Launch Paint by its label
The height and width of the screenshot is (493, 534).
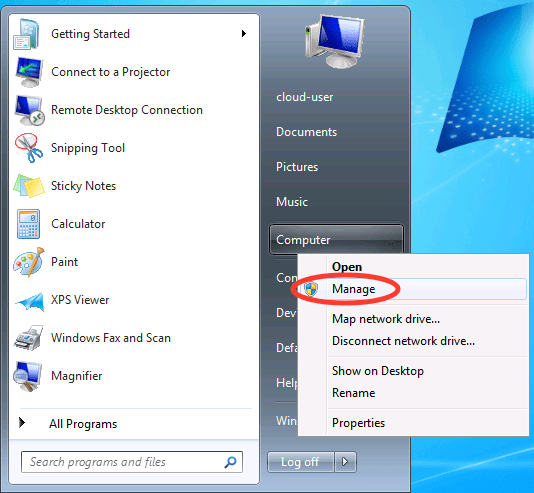(64, 262)
